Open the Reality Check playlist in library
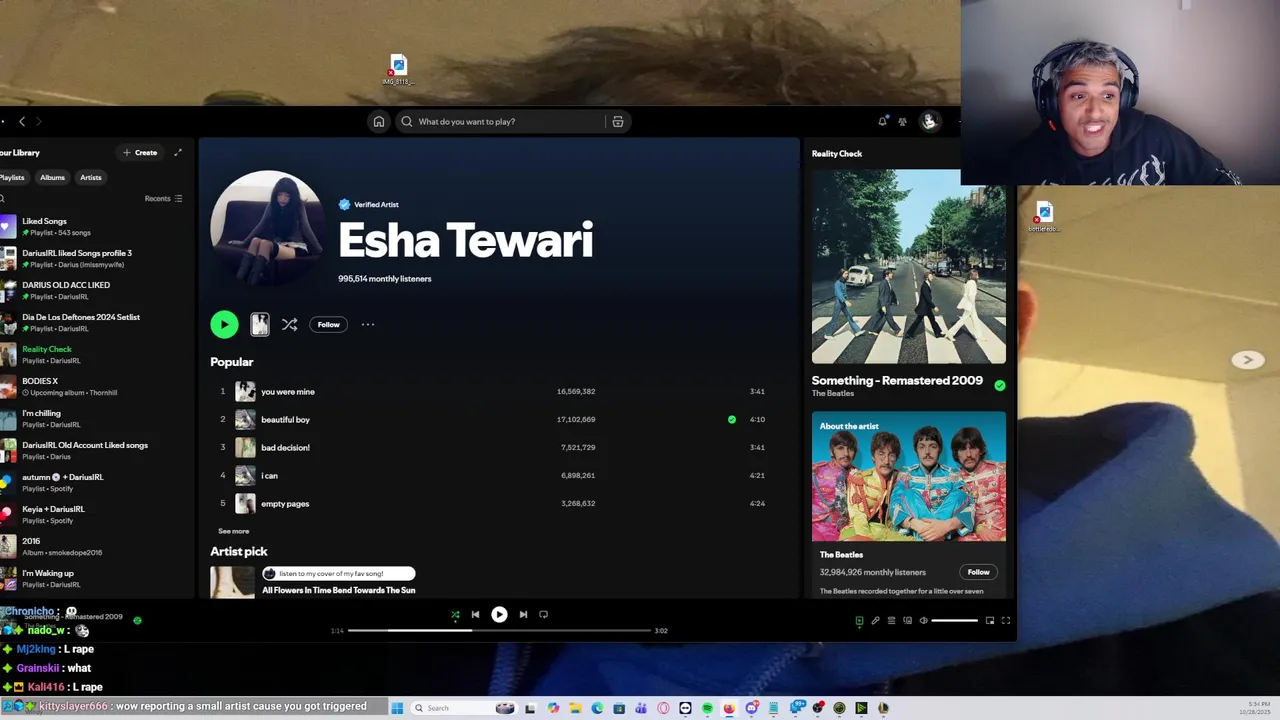Screen dimensions: 1280x720 [95, 355]
